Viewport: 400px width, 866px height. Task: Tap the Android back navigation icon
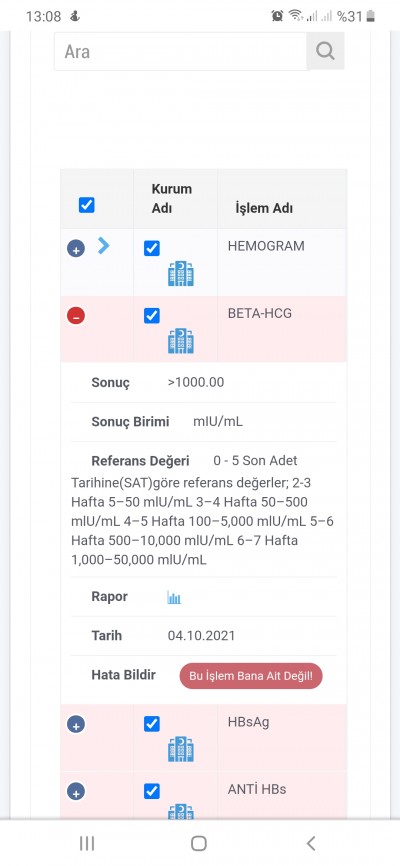[311, 843]
